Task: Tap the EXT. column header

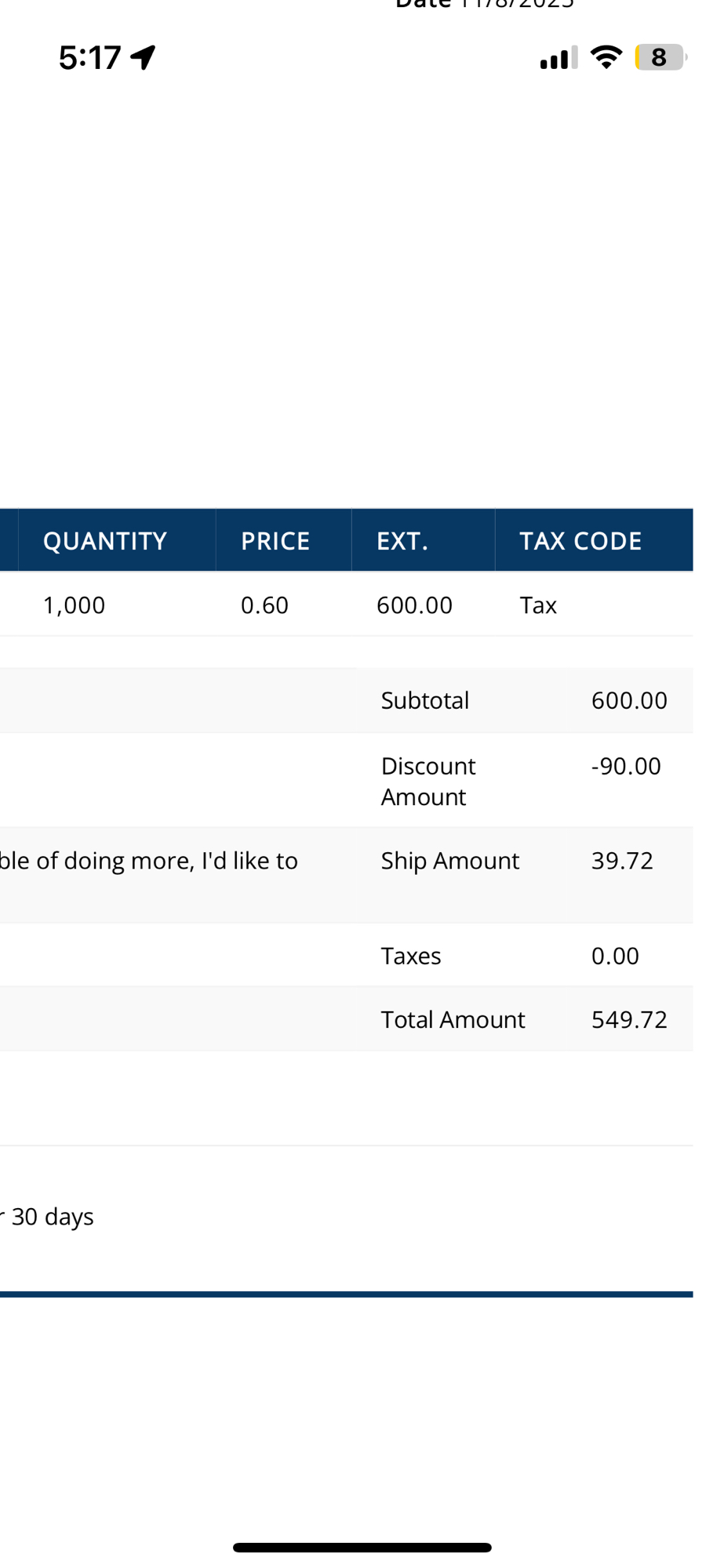Action: [402, 541]
